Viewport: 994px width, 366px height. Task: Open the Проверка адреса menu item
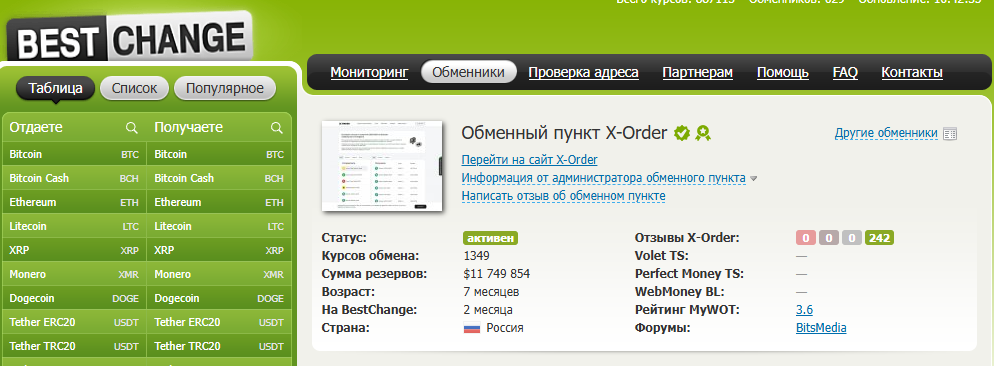[x=583, y=72]
